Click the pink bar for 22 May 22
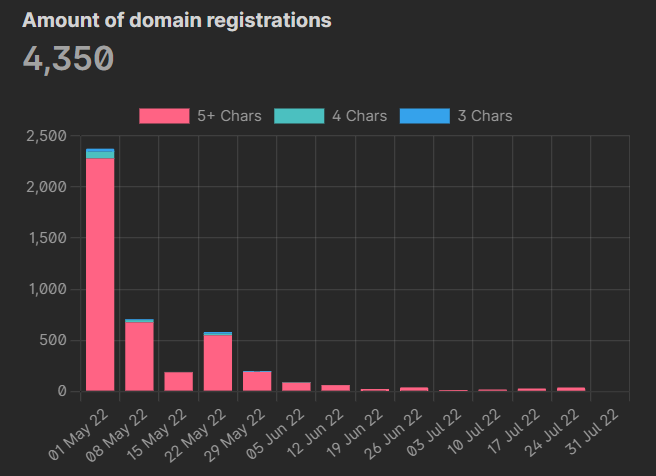 (x=217, y=363)
